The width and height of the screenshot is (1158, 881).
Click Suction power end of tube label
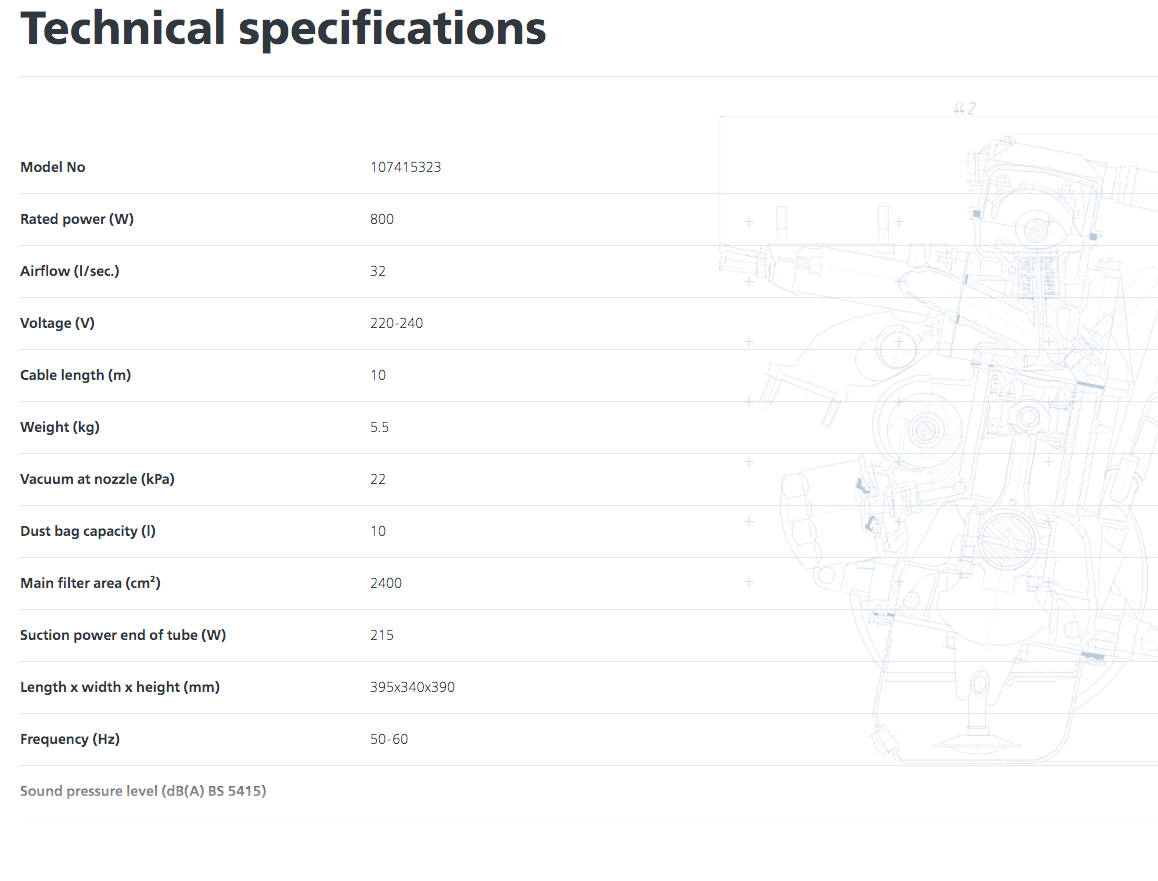pyautogui.click(x=123, y=635)
